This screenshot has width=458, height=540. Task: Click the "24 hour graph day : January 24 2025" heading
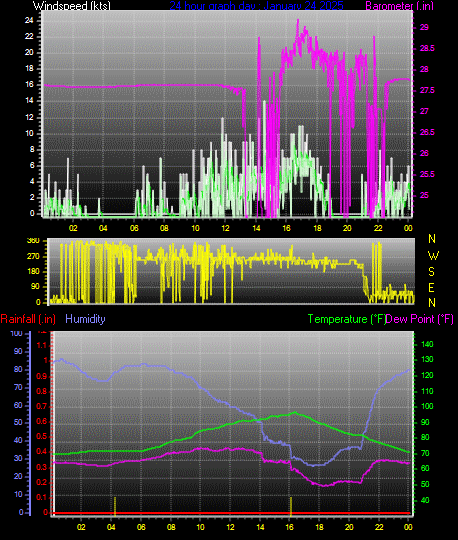pos(256,6)
